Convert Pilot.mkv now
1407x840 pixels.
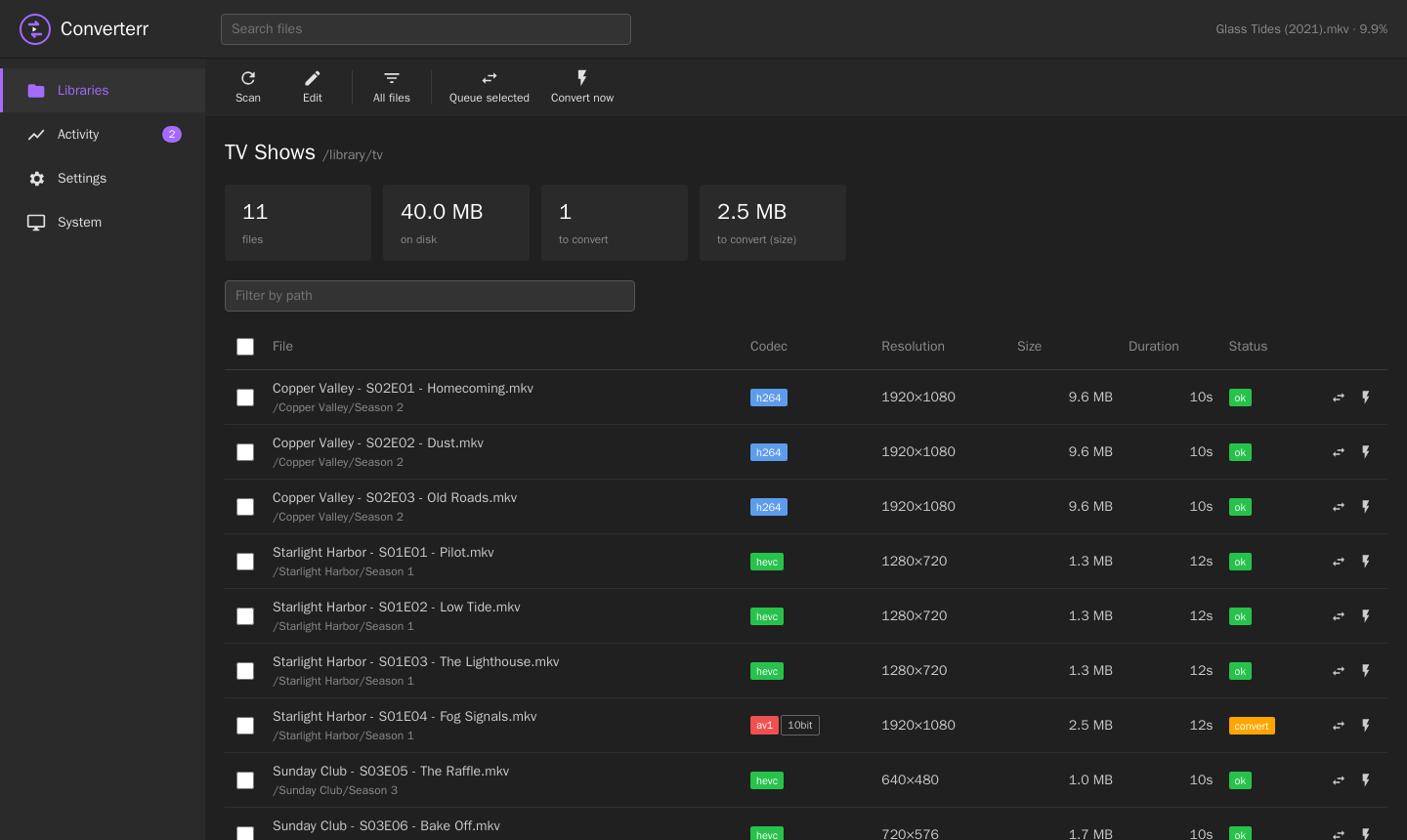(1366, 562)
